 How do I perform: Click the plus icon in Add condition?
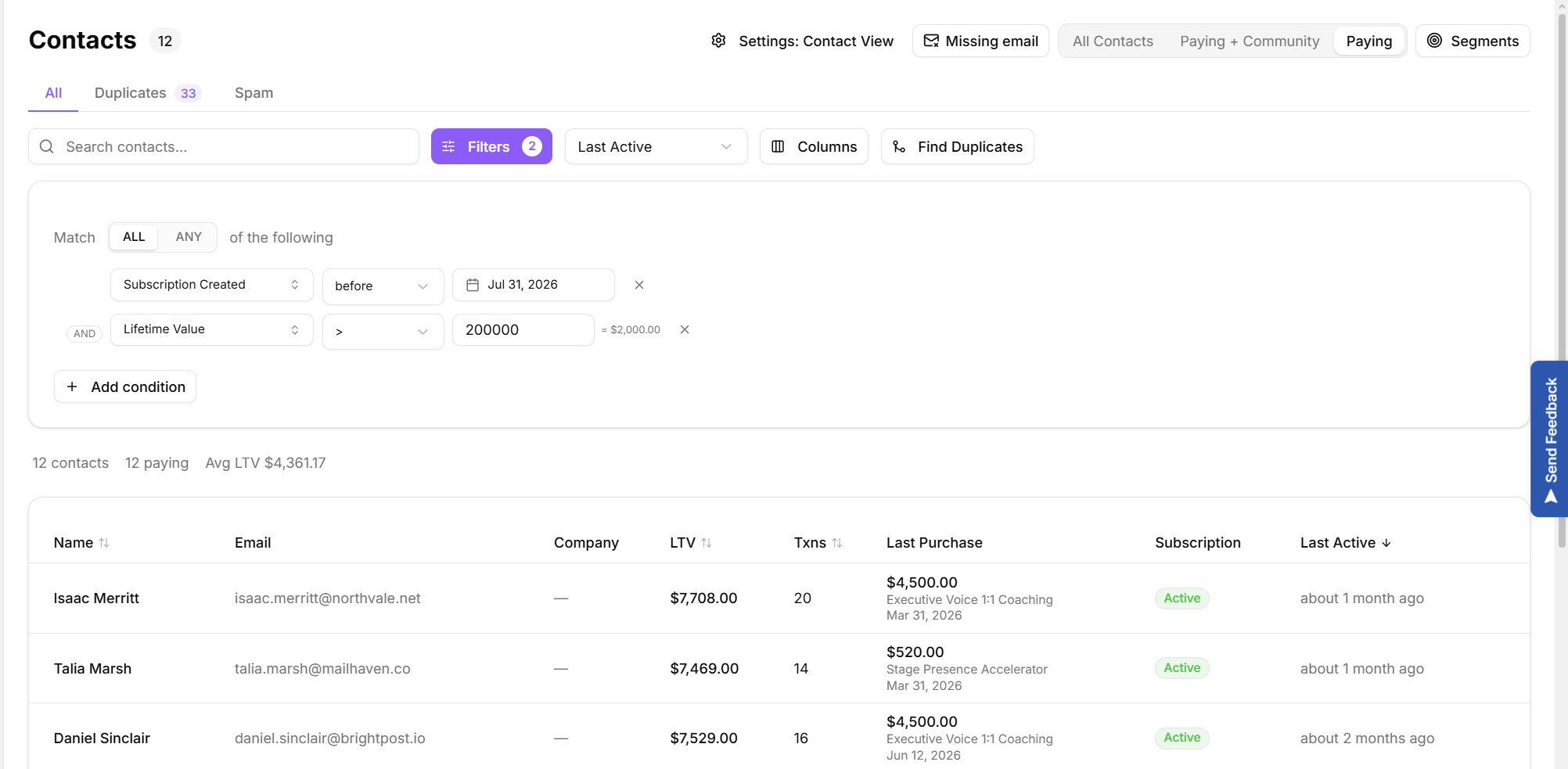[72, 386]
